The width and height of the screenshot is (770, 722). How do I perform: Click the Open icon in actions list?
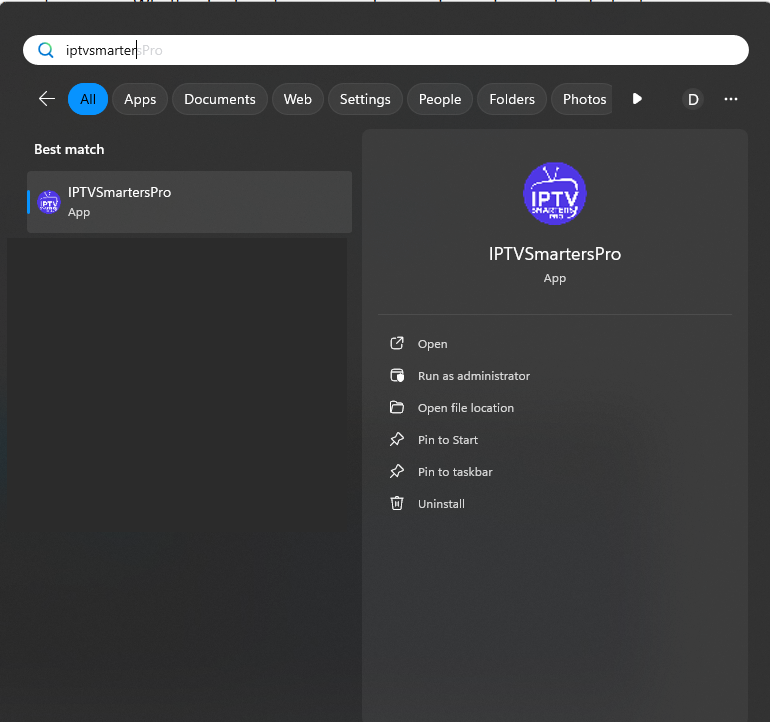pos(397,344)
